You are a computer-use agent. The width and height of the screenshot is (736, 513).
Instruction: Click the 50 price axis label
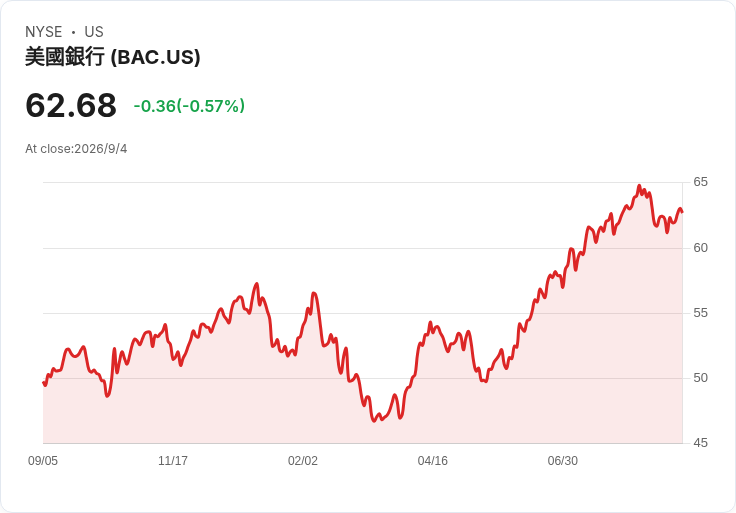click(700, 378)
